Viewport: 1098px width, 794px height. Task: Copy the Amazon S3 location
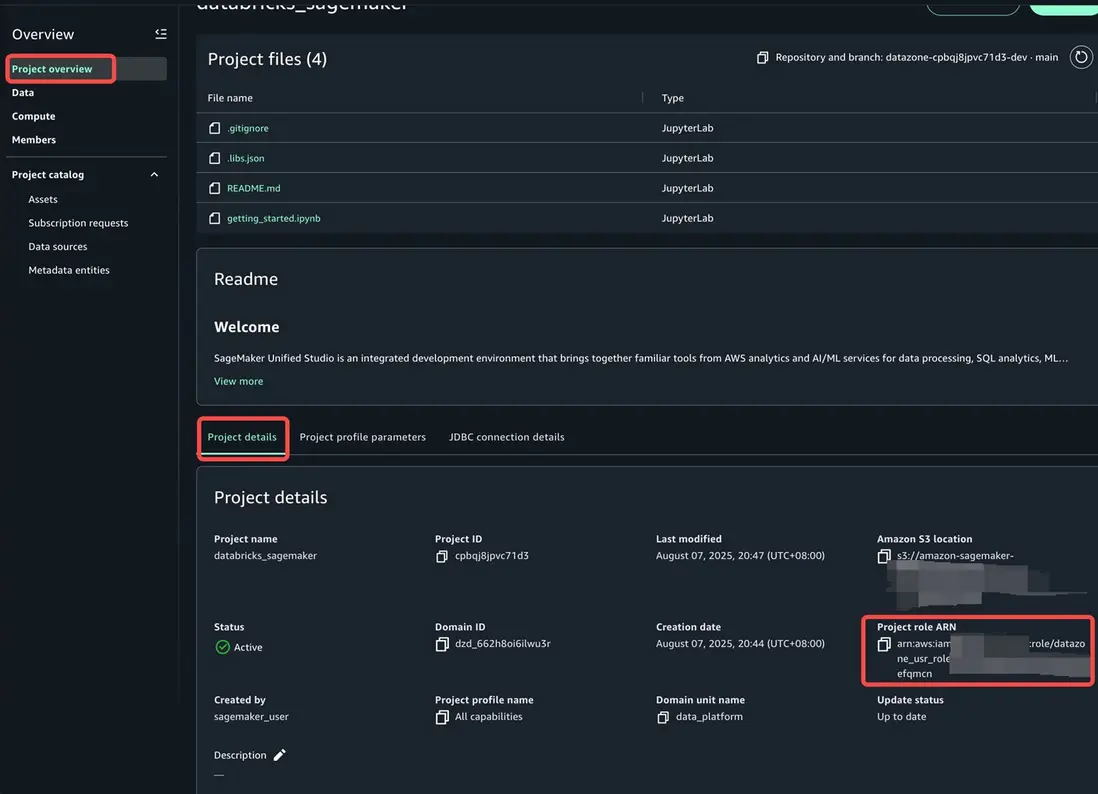[884, 556]
